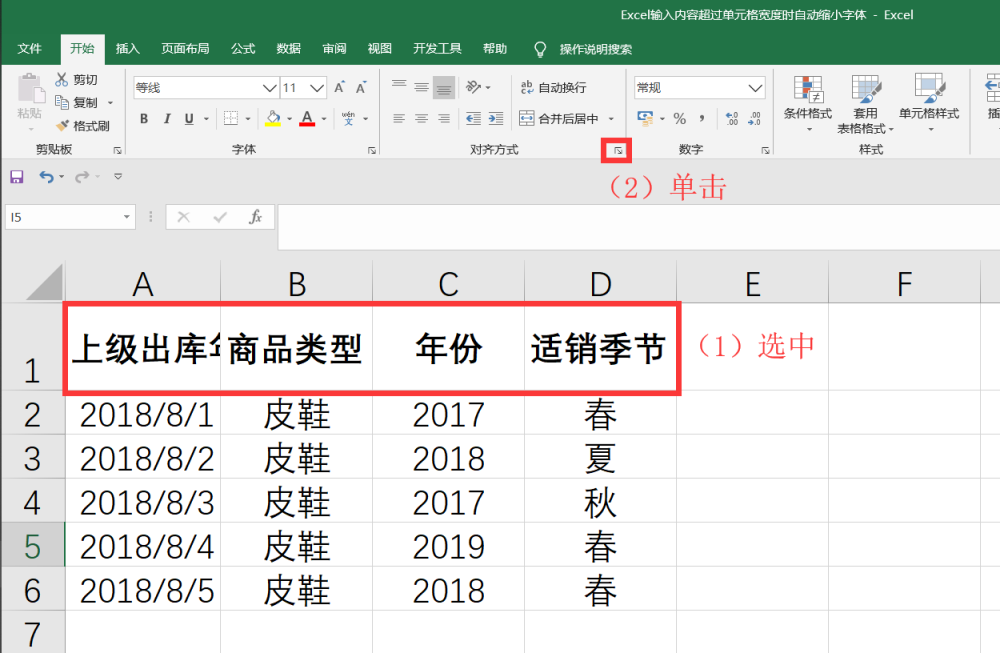This screenshot has width=1000, height=653.
Task: Toggle bottom vertical alignment
Action: coord(444,87)
